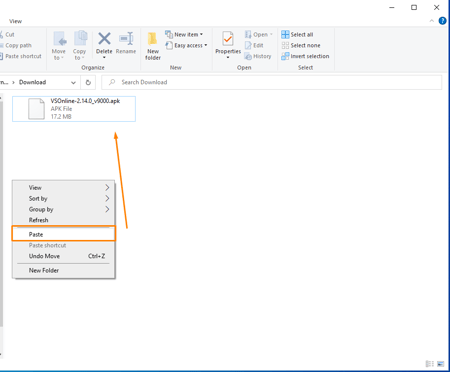Image resolution: width=450 pixels, height=372 pixels.
Task: Open the New item menu
Action: tap(184, 34)
